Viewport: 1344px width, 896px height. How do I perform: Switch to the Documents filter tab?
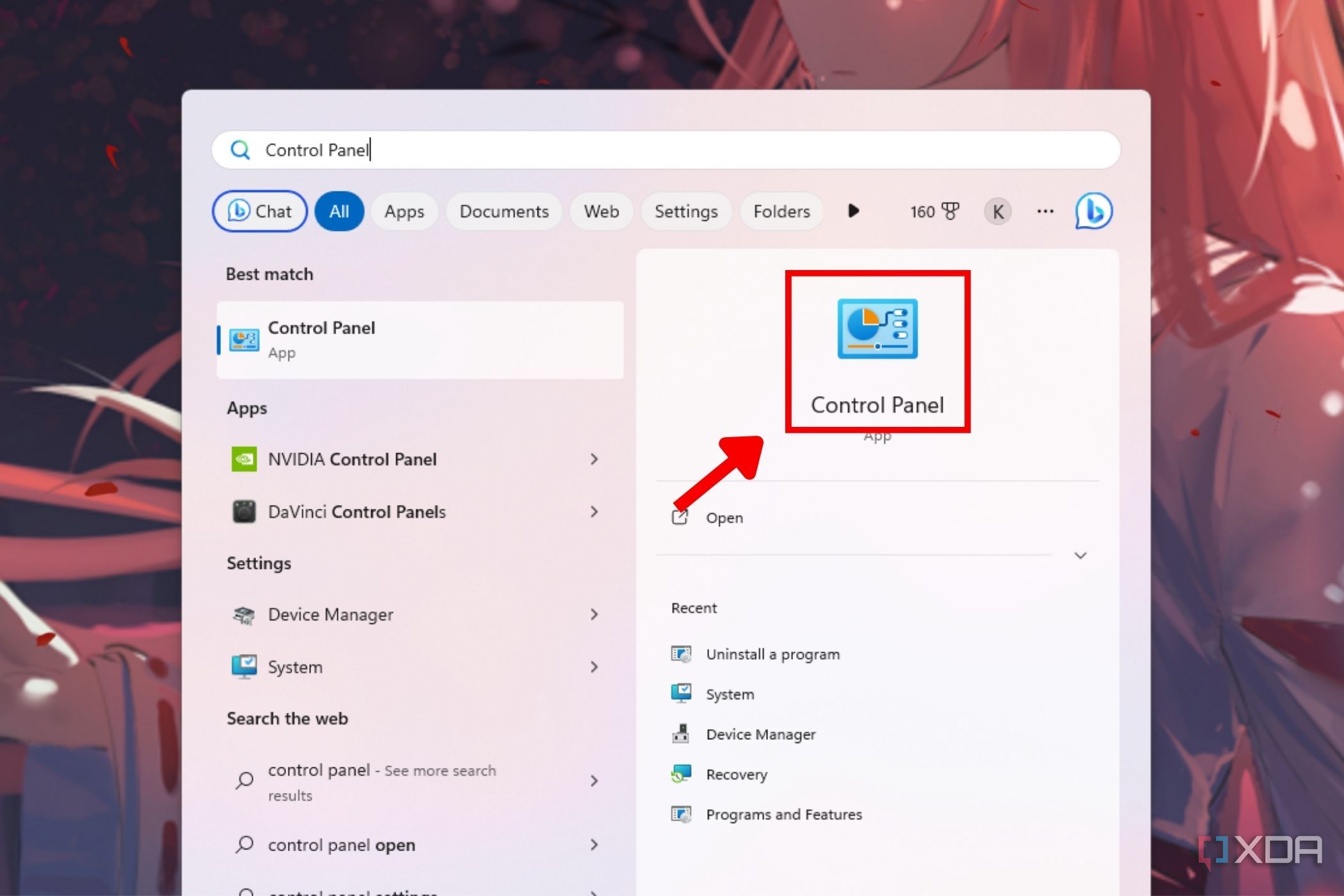click(503, 211)
